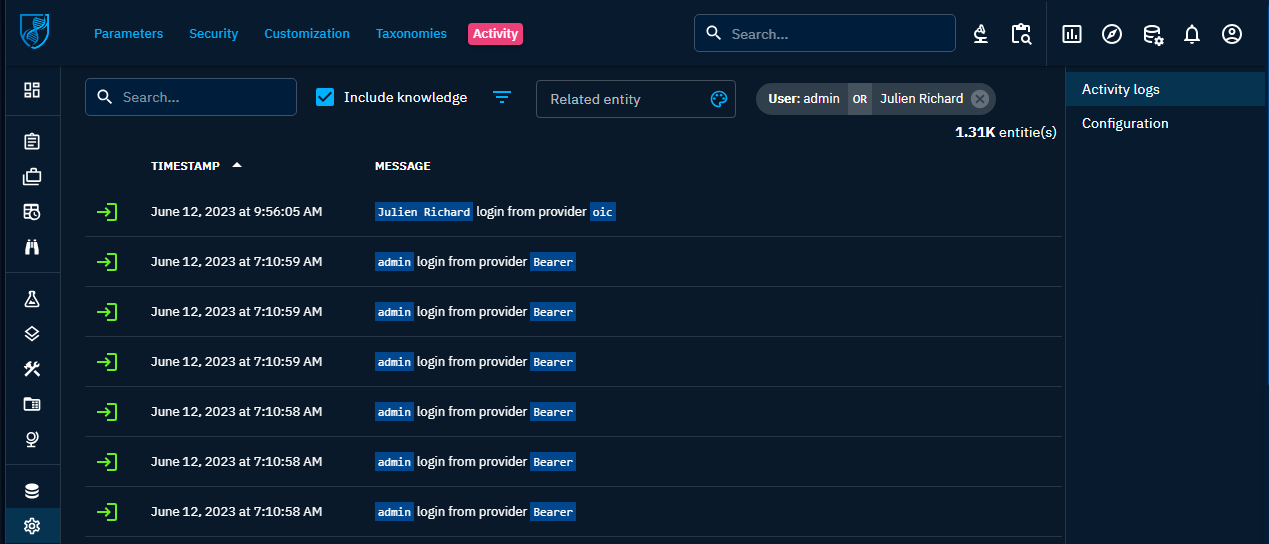Open Locations via the globe icon
Image resolution: width=1269 pixels, height=544 pixels.
[32, 439]
